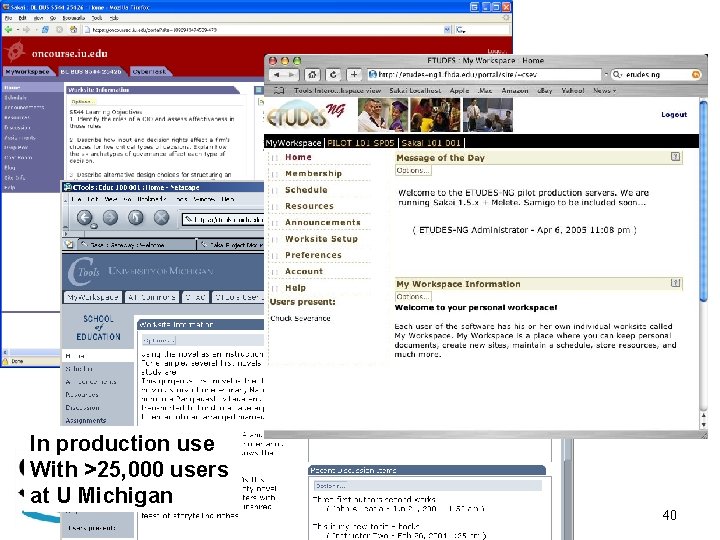Click the Sakai Localhost bookmark in Safari
The height and width of the screenshot is (540, 720).
pos(415,91)
